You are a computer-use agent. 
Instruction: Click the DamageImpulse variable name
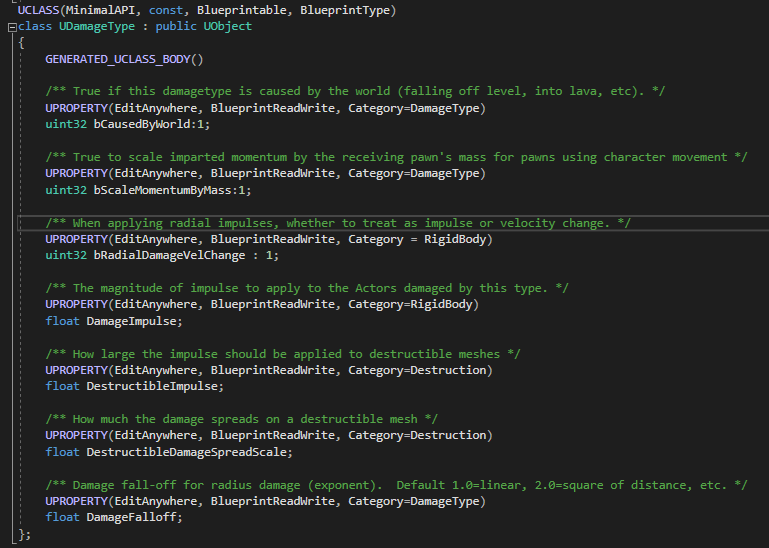pos(131,321)
